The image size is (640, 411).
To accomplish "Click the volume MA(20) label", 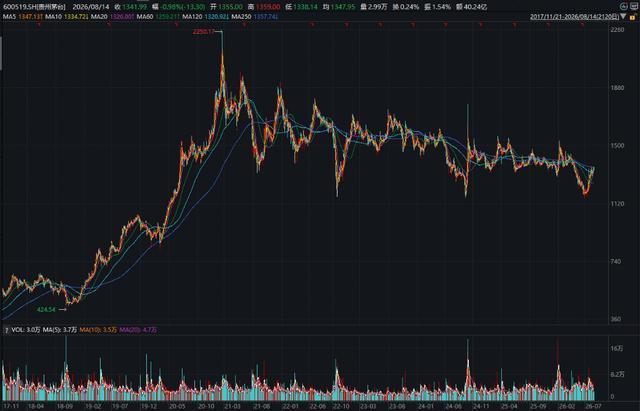I will 138,330.
